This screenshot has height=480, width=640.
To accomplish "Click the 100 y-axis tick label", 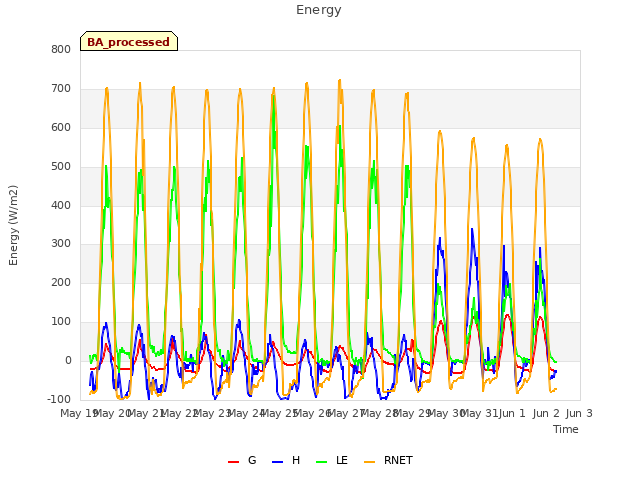I will 61,322.
